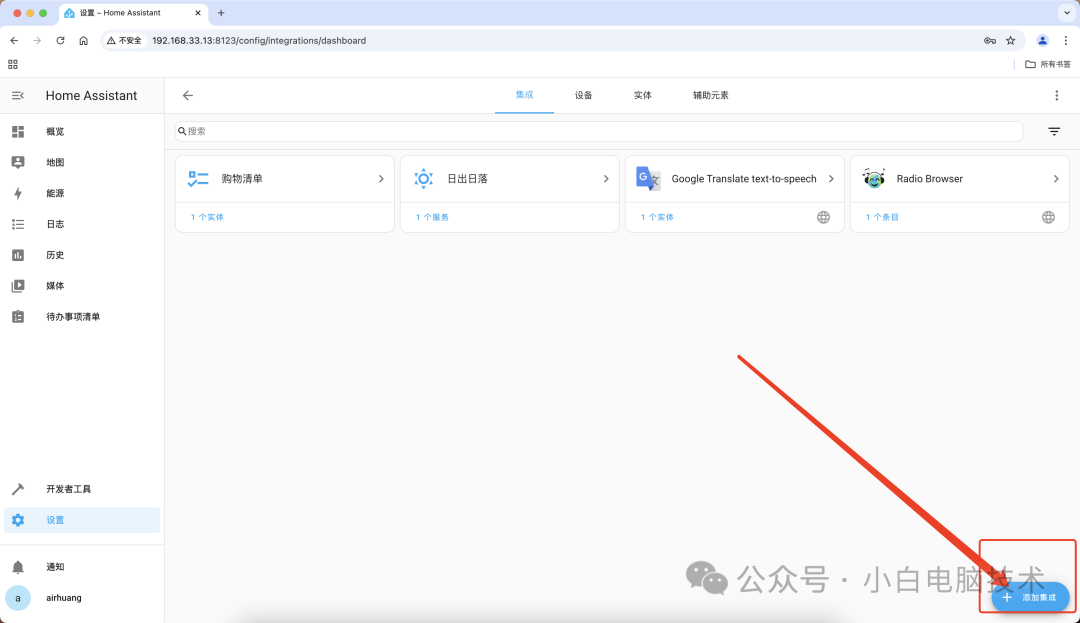Image resolution: width=1080 pixels, height=623 pixels.
Task: Open the airhuang user profile avatar
Action: point(18,598)
